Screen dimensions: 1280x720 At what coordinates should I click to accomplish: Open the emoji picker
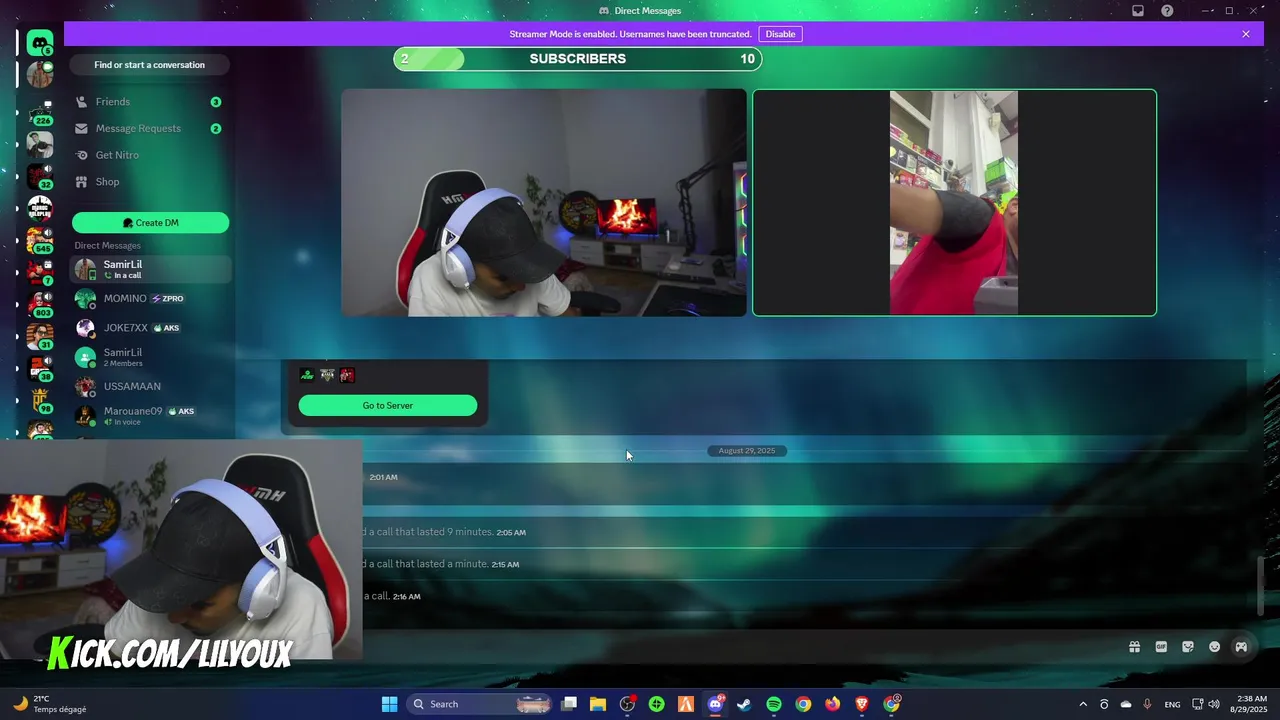(1215, 647)
